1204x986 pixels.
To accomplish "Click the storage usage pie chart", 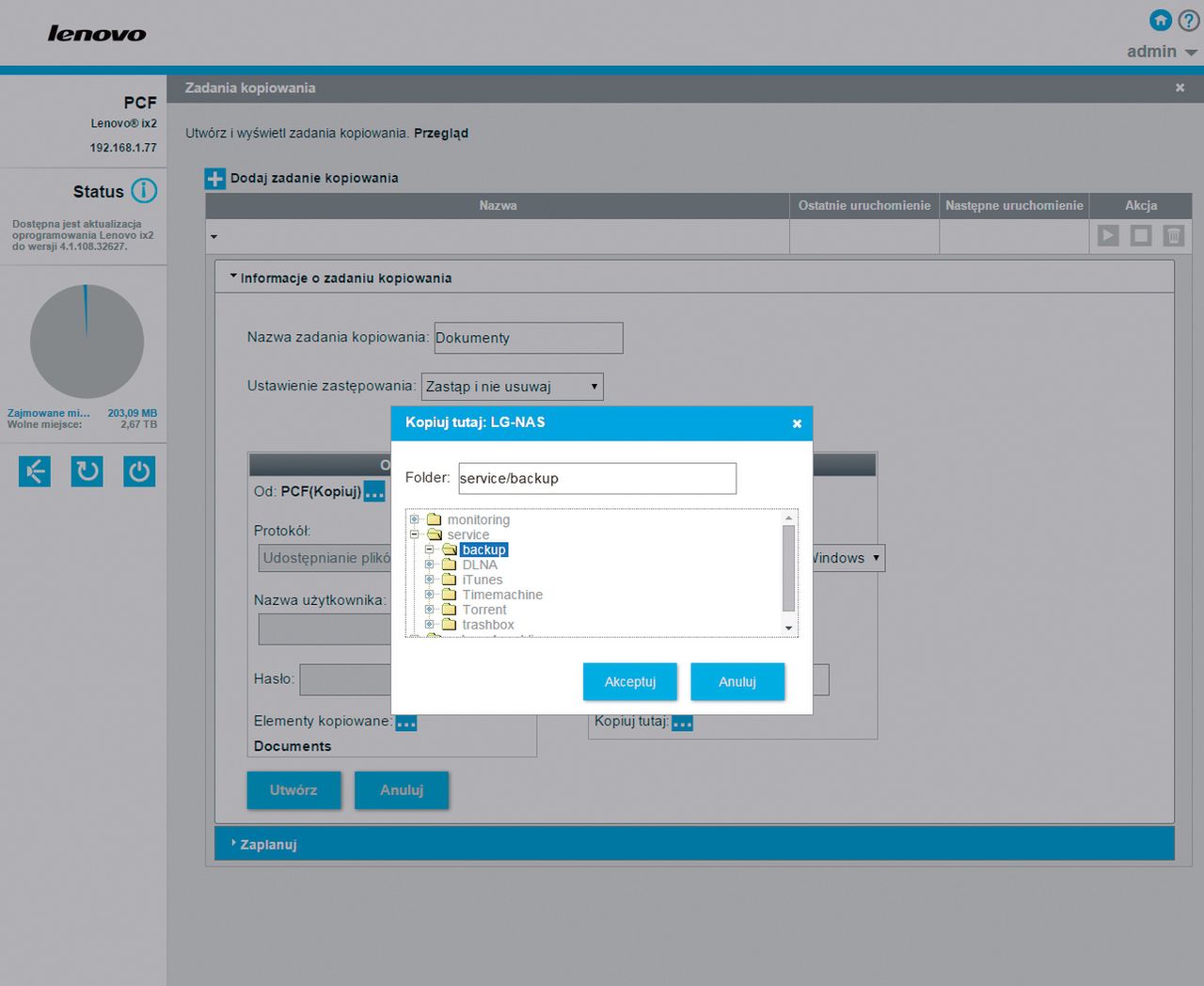I will (87, 342).
